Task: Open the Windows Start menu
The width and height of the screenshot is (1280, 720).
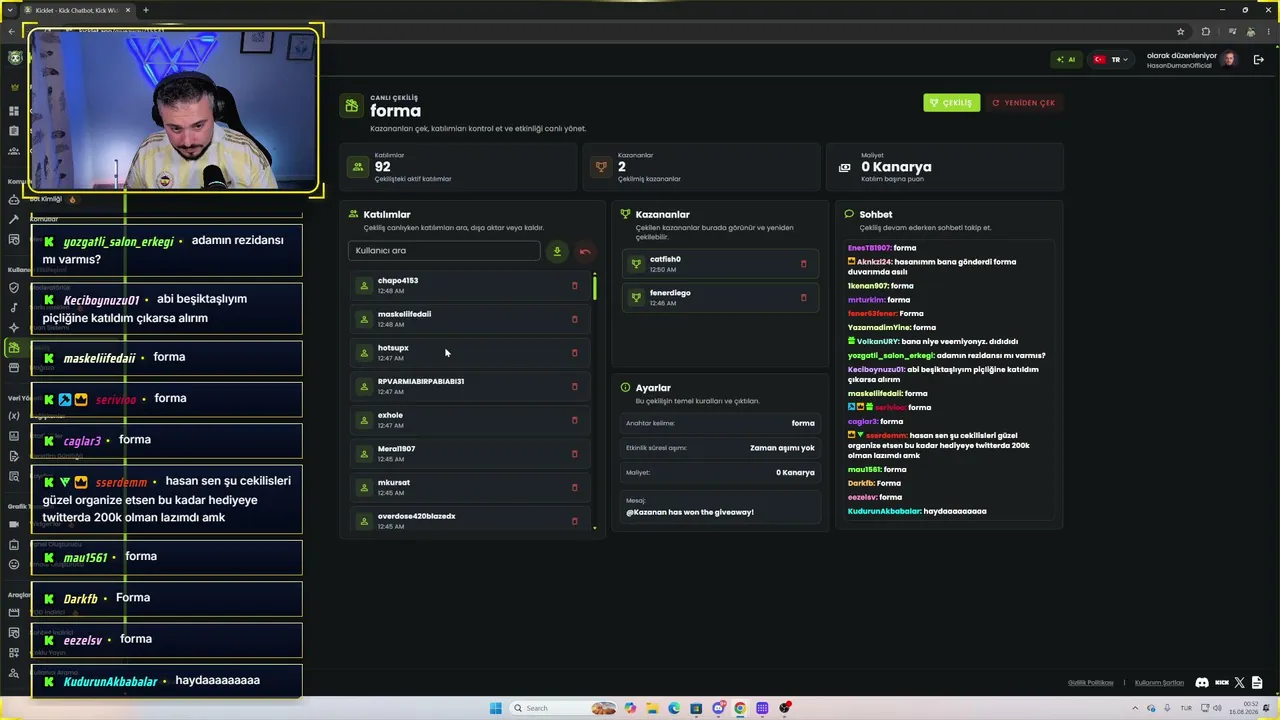Action: coord(495,709)
